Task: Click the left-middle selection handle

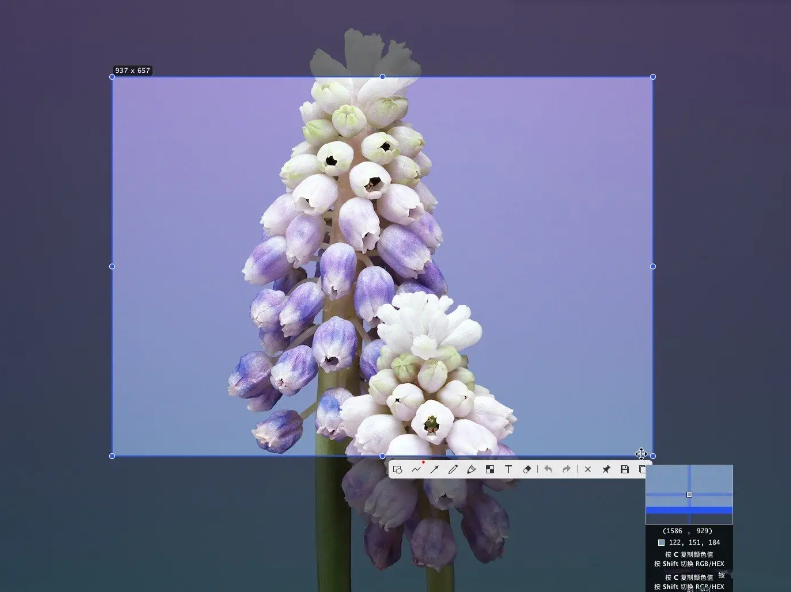Action: point(112,266)
